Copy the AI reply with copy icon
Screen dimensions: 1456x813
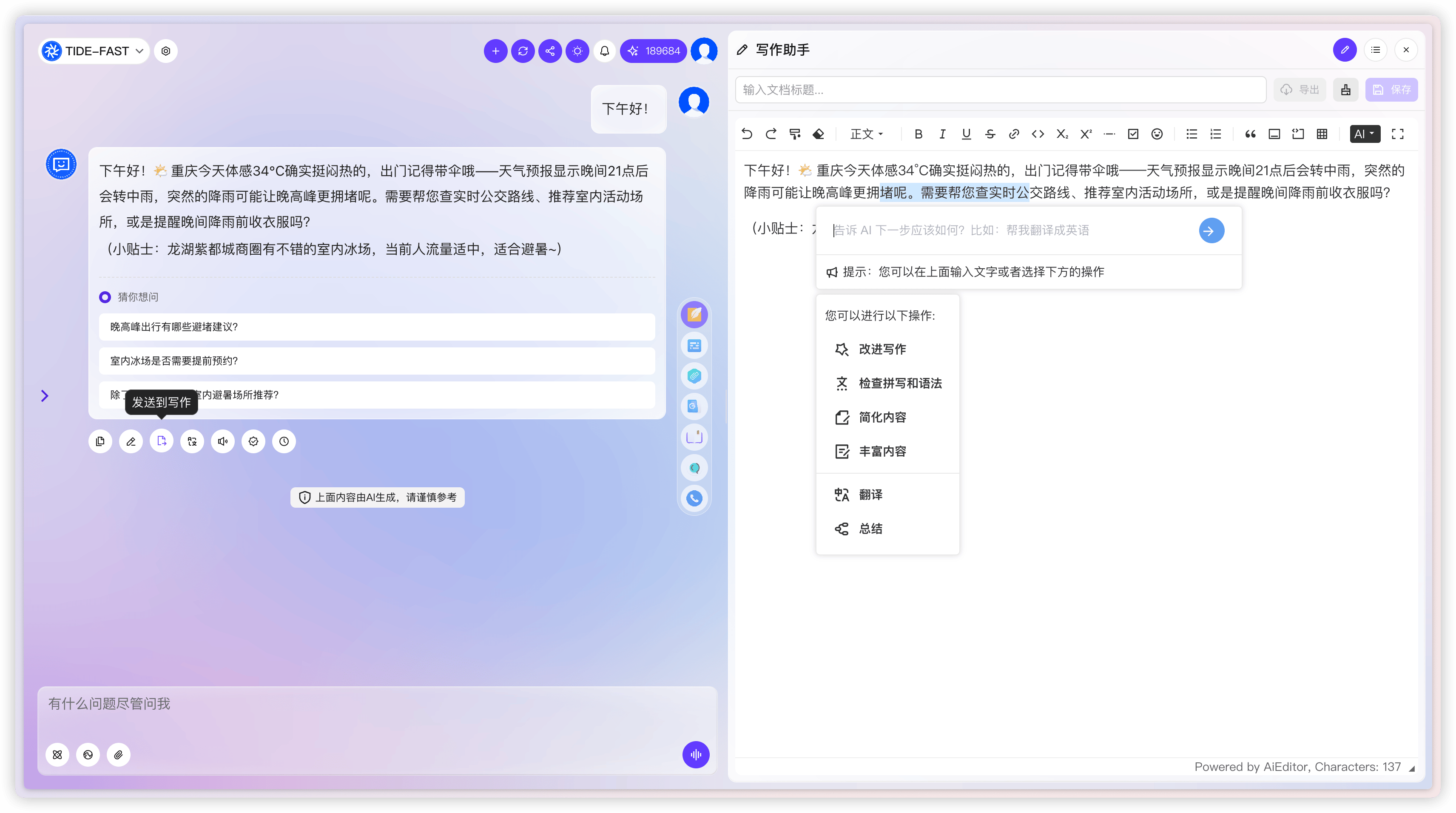coord(100,441)
